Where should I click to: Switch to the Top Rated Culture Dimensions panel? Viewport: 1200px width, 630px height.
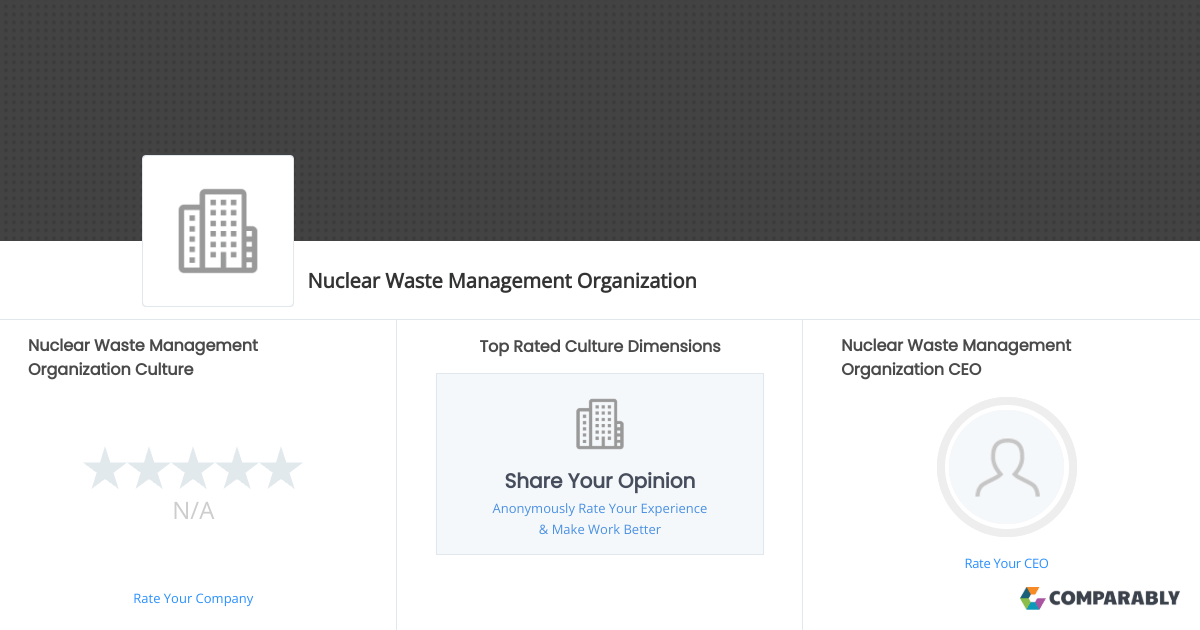pyautogui.click(x=599, y=346)
